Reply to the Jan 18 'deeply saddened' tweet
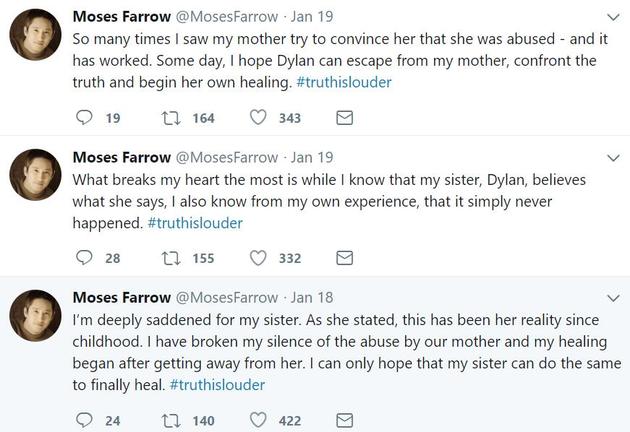The height and width of the screenshot is (432, 630). (x=84, y=421)
